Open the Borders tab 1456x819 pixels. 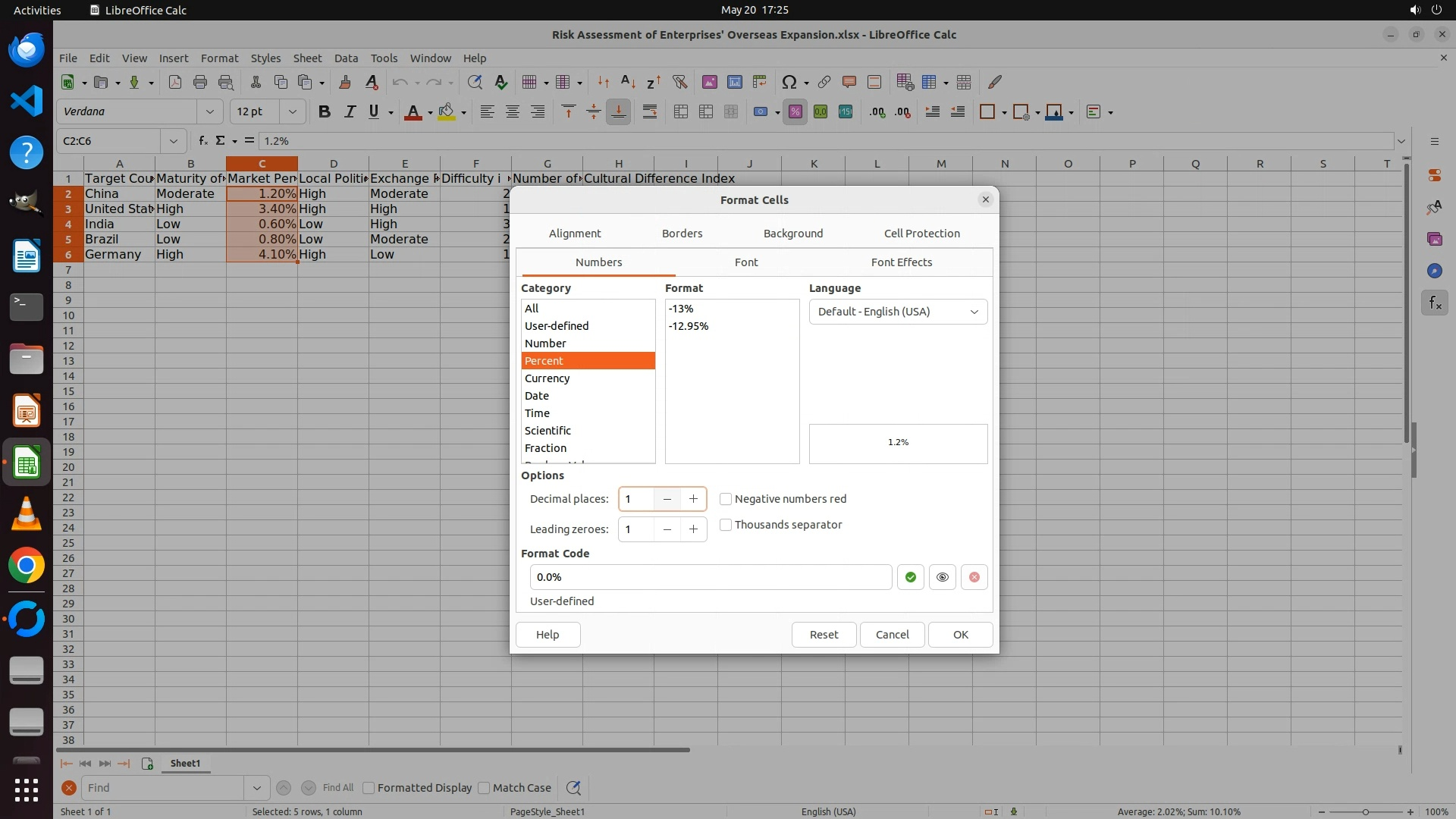tap(682, 234)
